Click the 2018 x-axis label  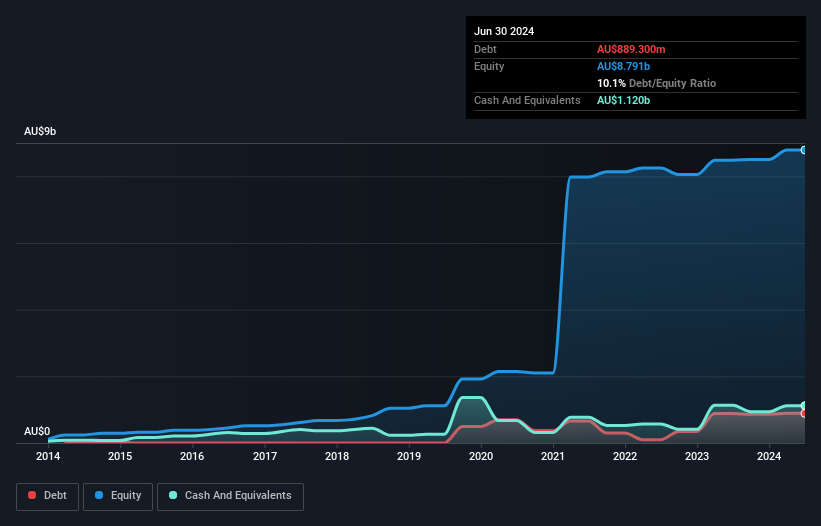[x=337, y=456]
